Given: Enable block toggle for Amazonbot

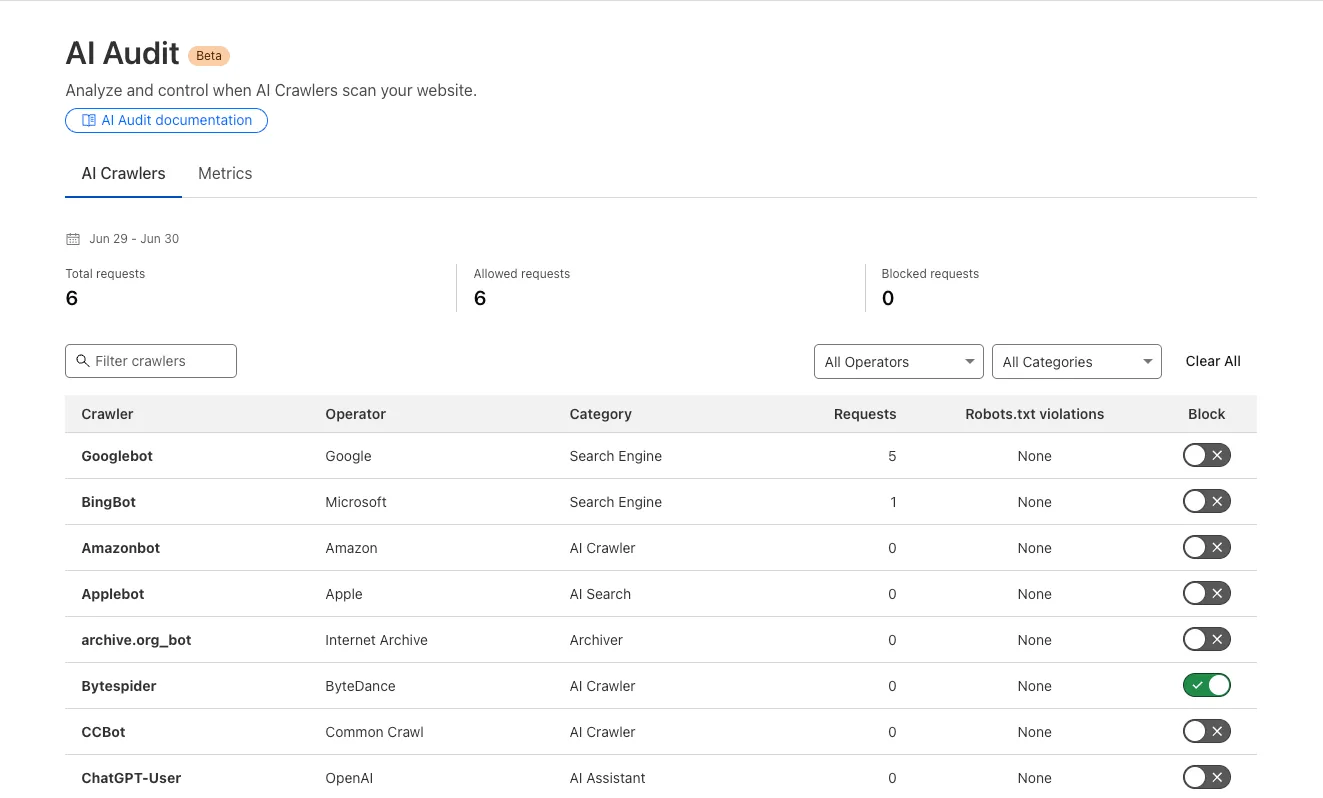Looking at the screenshot, I should [1206, 548].
